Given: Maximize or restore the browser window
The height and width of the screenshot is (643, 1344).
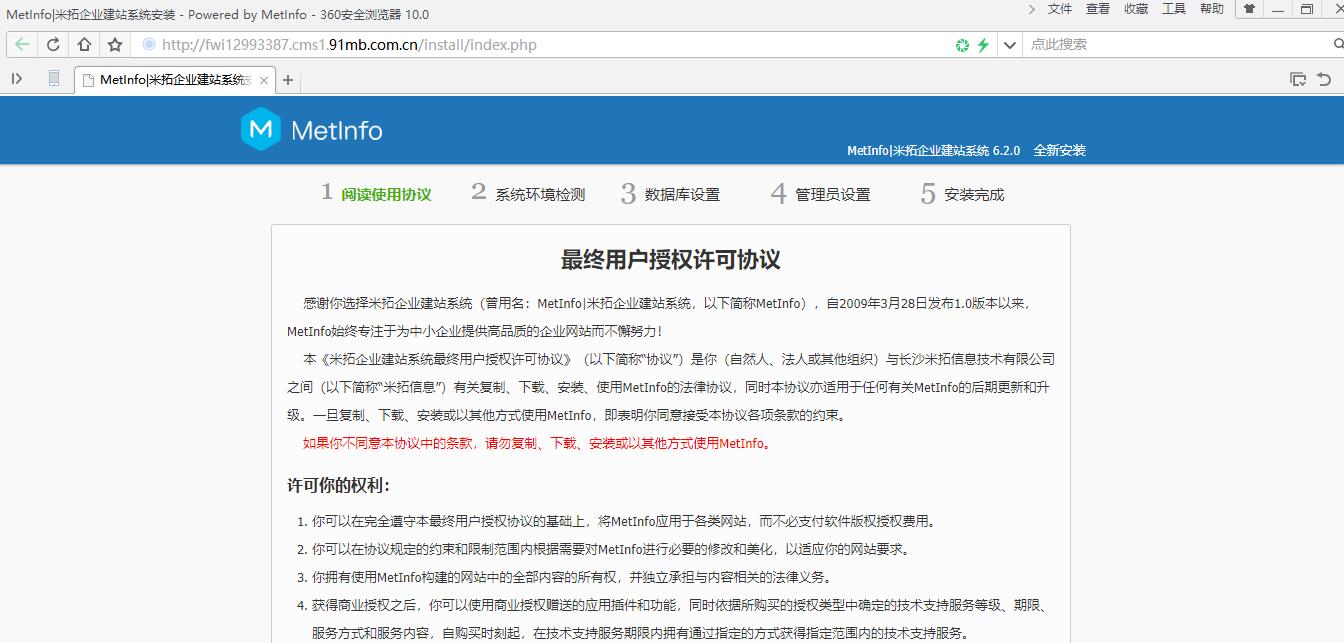Looking at the screenshot, I should pos(1306,9).
